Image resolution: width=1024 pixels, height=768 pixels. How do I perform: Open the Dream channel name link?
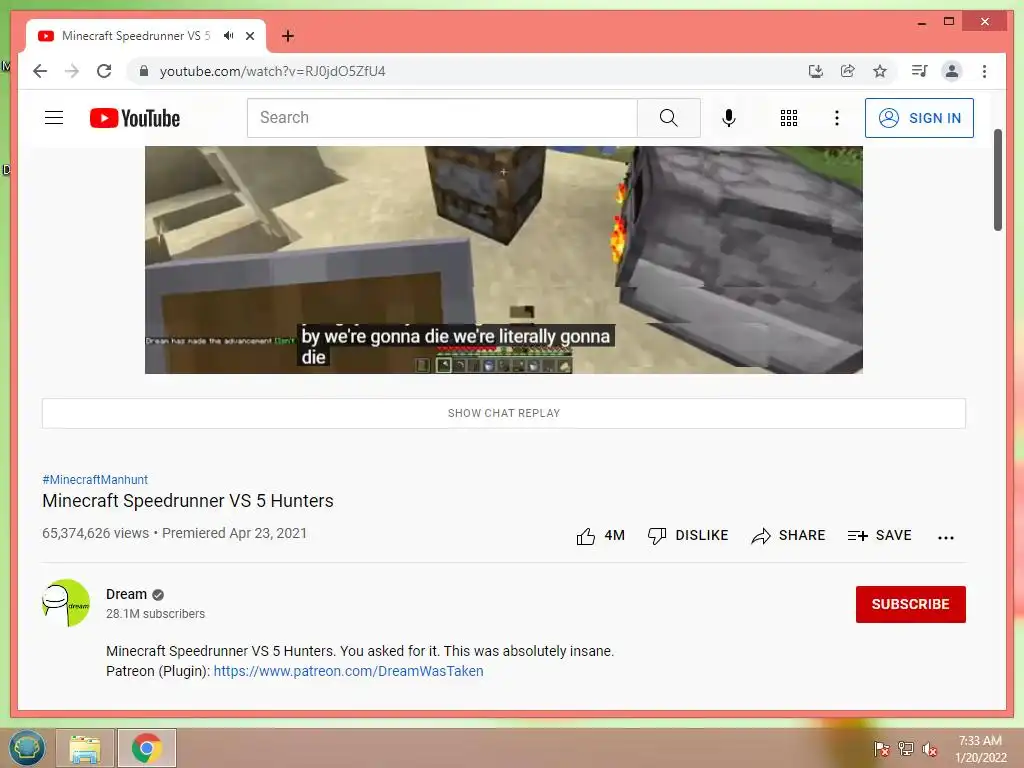point(126,594)
